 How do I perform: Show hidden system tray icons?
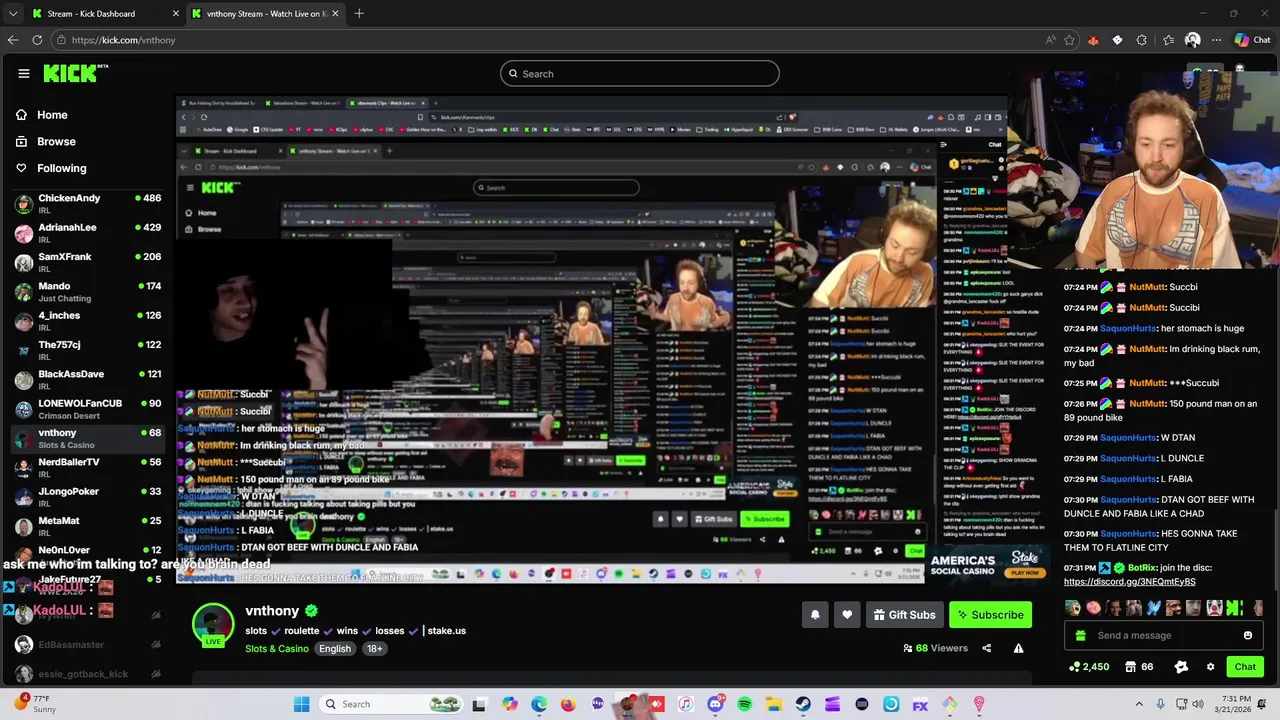pyautogui.click(x=1139, y=704)
